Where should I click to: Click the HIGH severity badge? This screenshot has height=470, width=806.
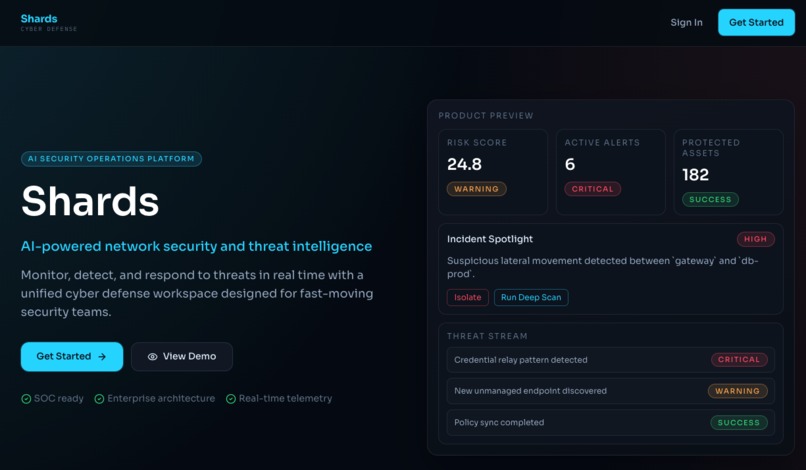click(756, 239)
